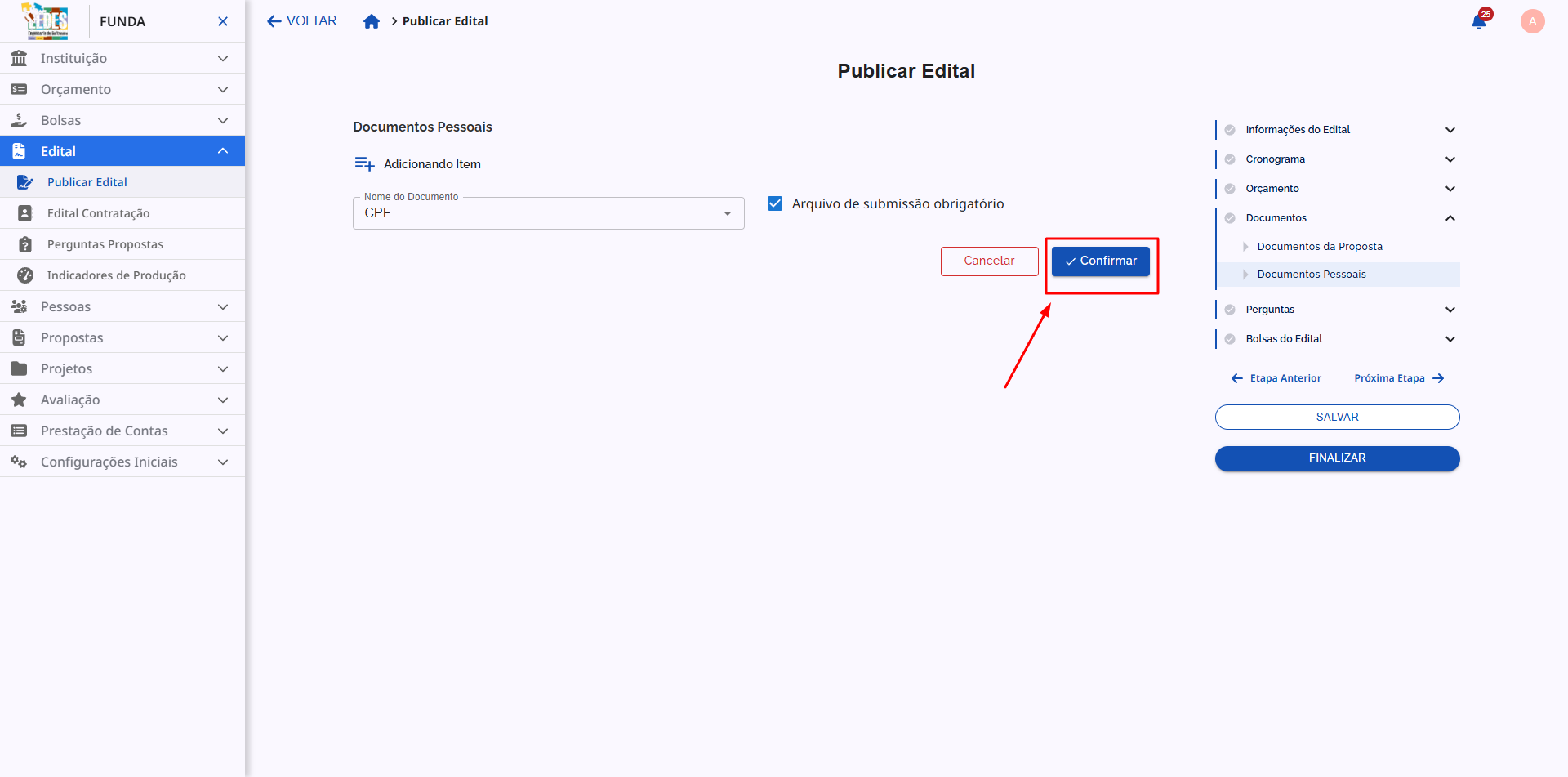The height and width of the screenshot is (777, 1568).
Task: Expand the Cronograma step section
Action: coord(1450,159)
